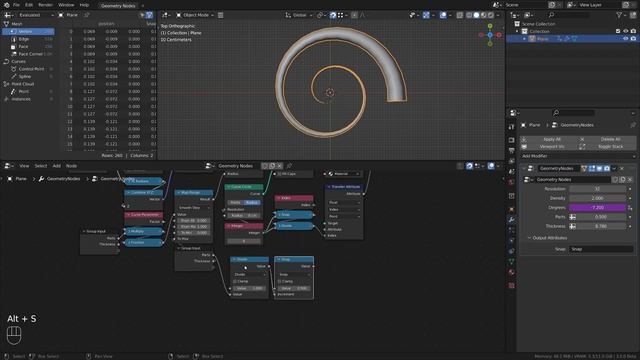
Task: Switch to rendered viewport shading
Action: [x=491, y=15]
